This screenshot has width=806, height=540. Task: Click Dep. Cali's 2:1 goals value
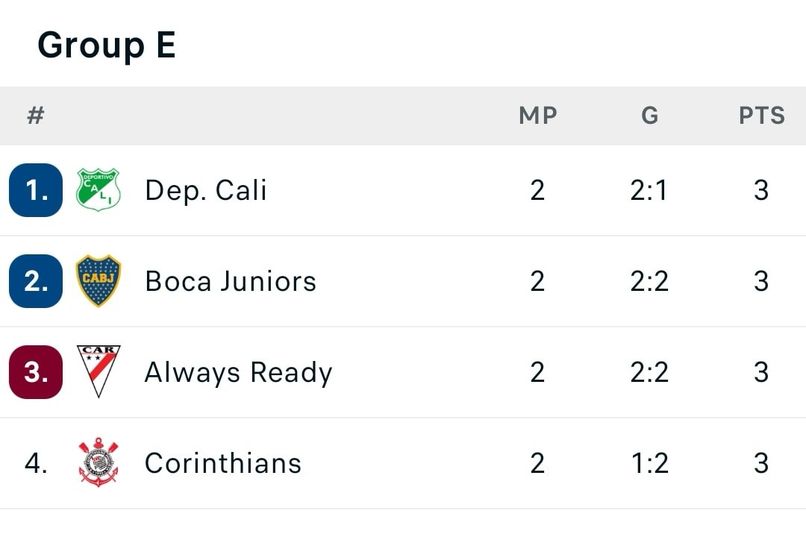point(649,190)
